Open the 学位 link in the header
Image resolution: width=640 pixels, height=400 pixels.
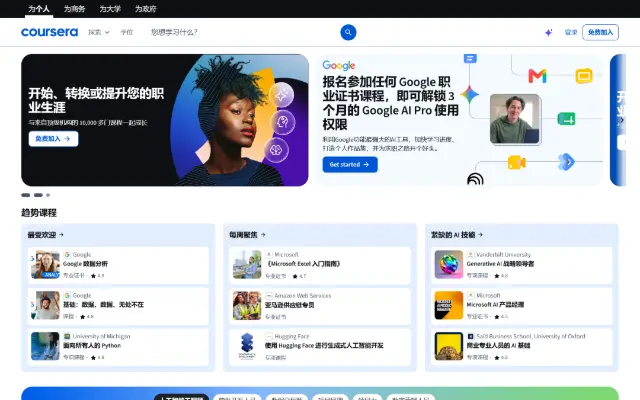point(127,32)
